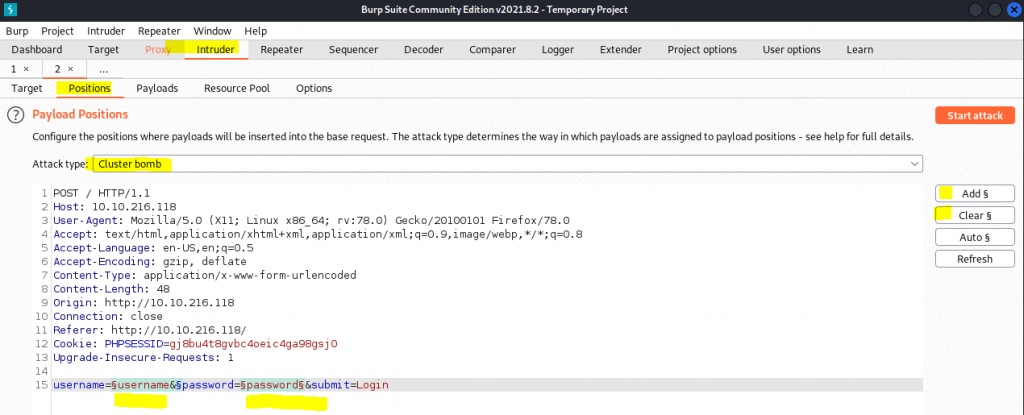This screenshot has height=415, width=1024.
Task: Click the Connection: close line
Action: (108, 316)
